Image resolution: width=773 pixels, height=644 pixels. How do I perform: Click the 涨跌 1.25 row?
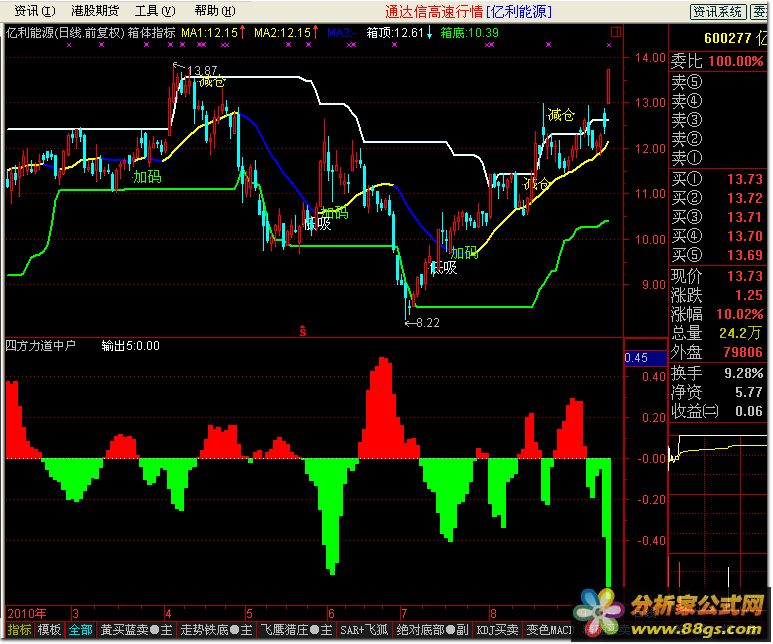[x=717, y=295]
